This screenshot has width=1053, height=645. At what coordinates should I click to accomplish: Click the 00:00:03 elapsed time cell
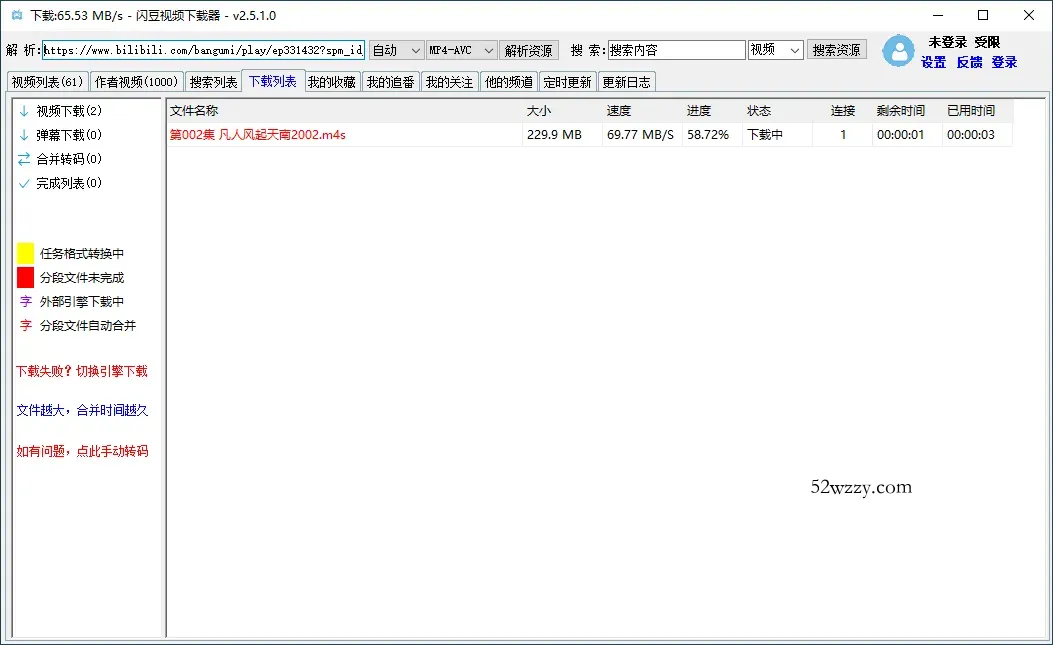pyautogui.click(x=978, y=135)
